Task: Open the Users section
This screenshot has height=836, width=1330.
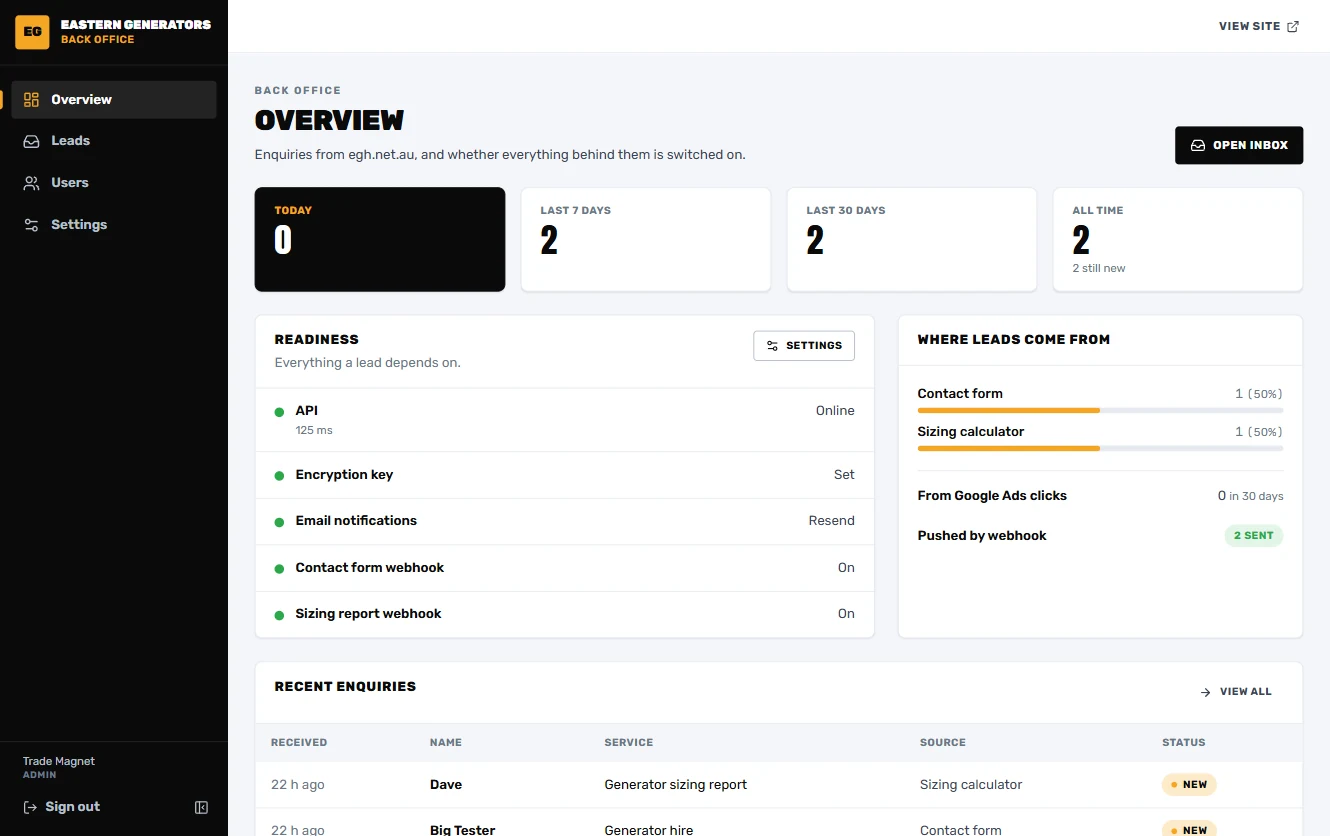Action: (x=114, y=183)
